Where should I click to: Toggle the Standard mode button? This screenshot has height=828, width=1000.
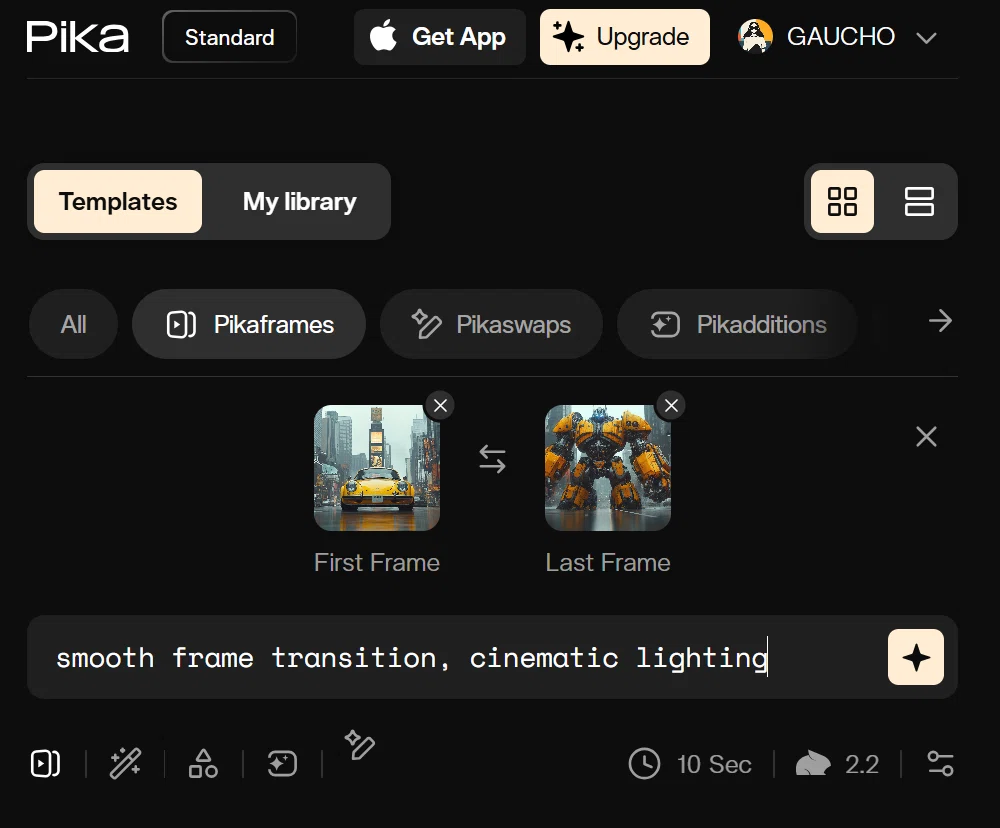230,37
